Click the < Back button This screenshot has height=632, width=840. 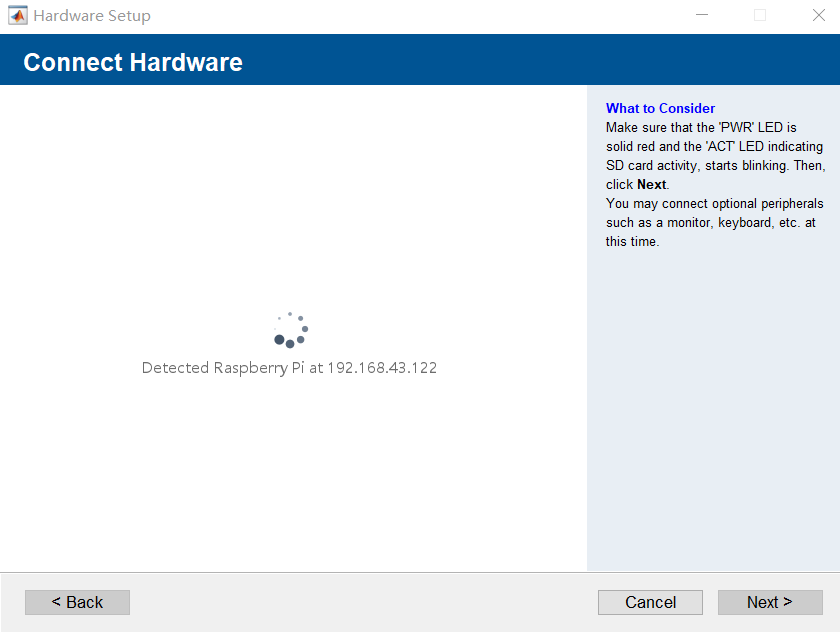pyautogui.click(x=77, y=602)
